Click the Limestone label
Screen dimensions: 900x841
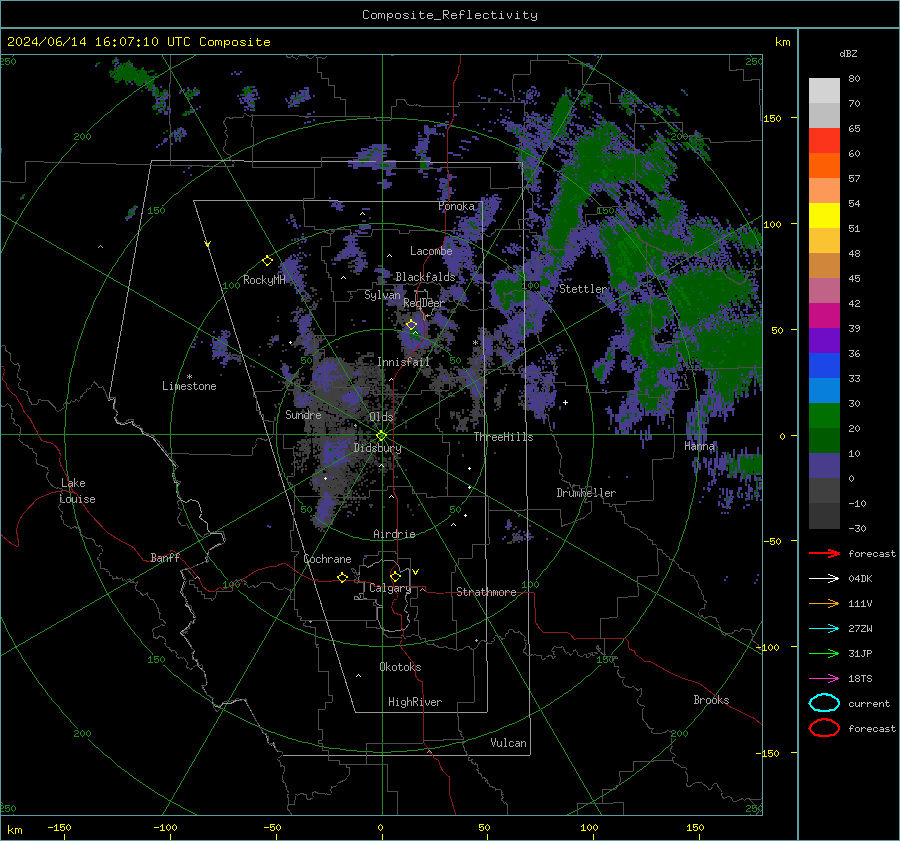(x=189, y=386)
